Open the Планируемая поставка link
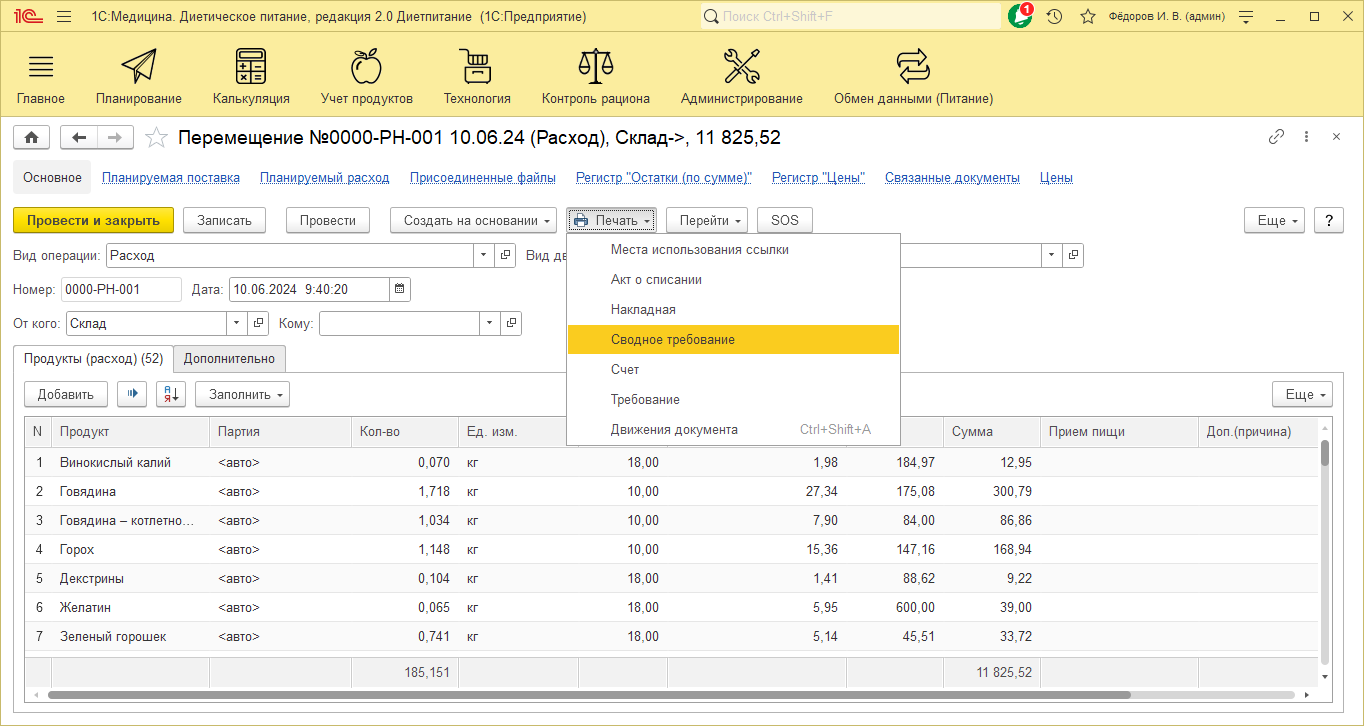 pyautogui.click(x=171, y=178)
